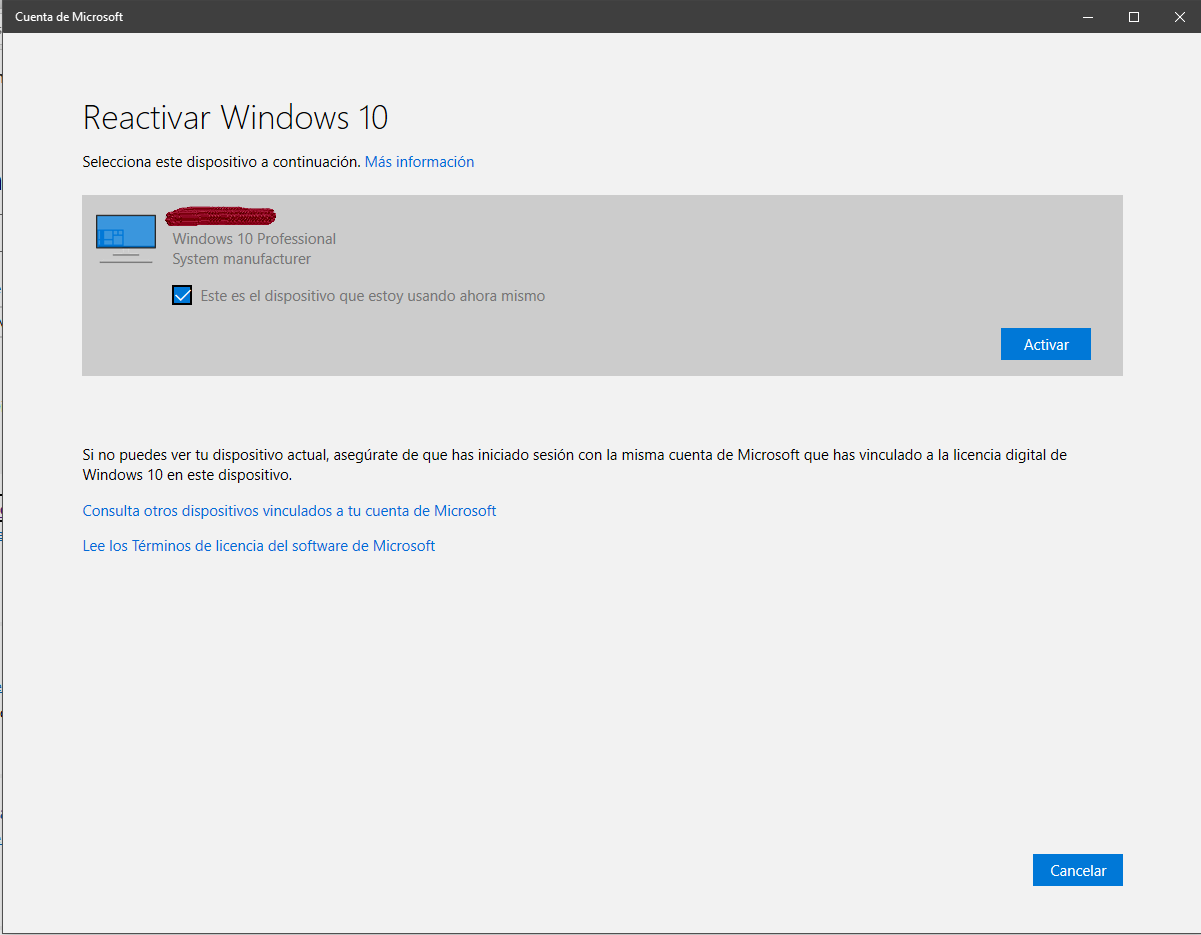1201x935 pixels.
Task: Select 'Selecciona este dispositivo a continuación' text
Action: coord(221,161)
